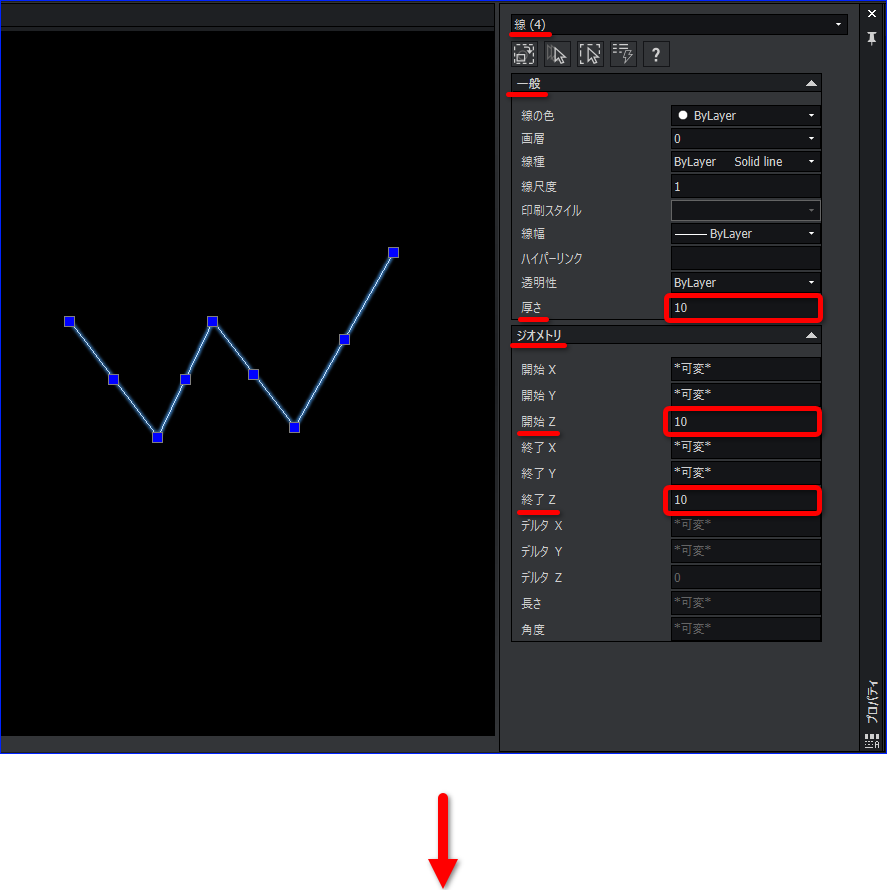Click the 厚さ value field
Image resolution: width=887 pixels, height=890 pixels.
(x=745, y=308)
